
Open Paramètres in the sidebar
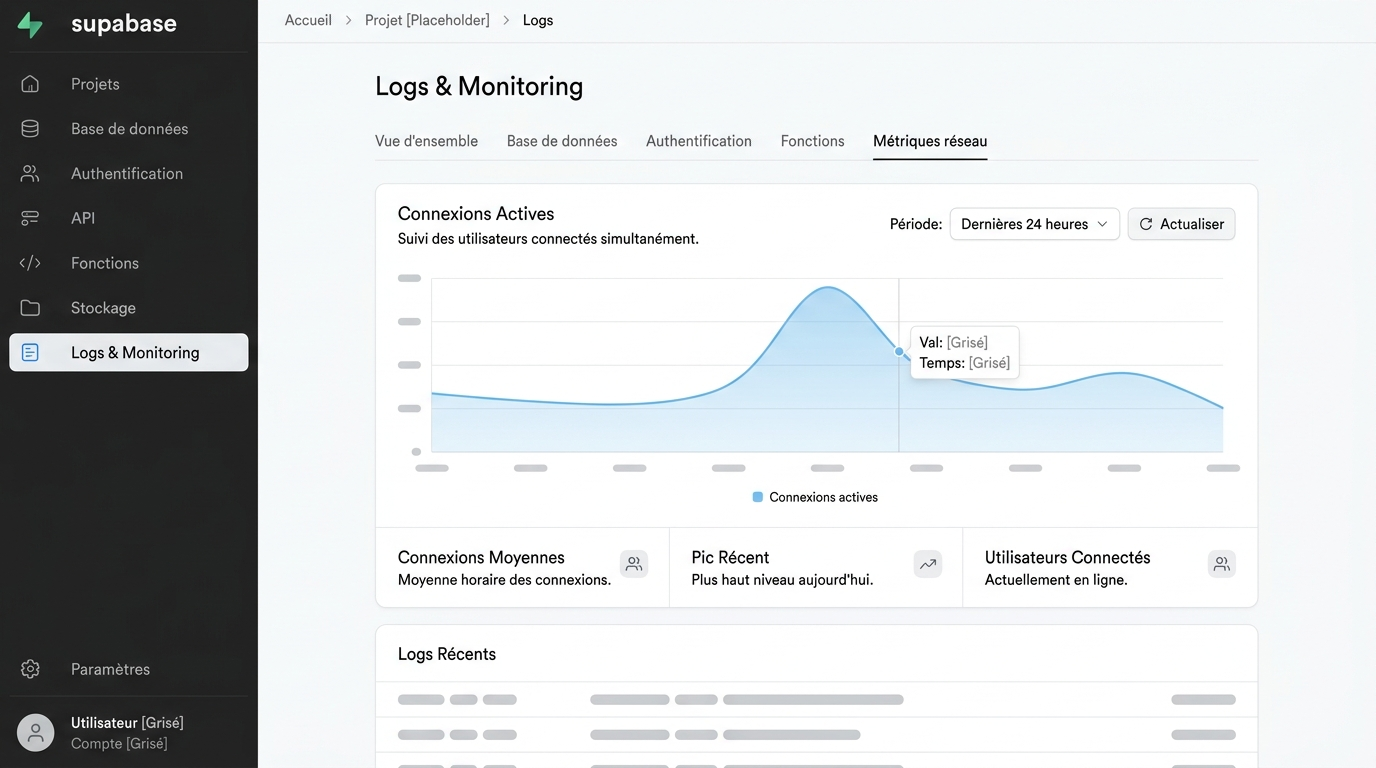click(x=129, y=669)
